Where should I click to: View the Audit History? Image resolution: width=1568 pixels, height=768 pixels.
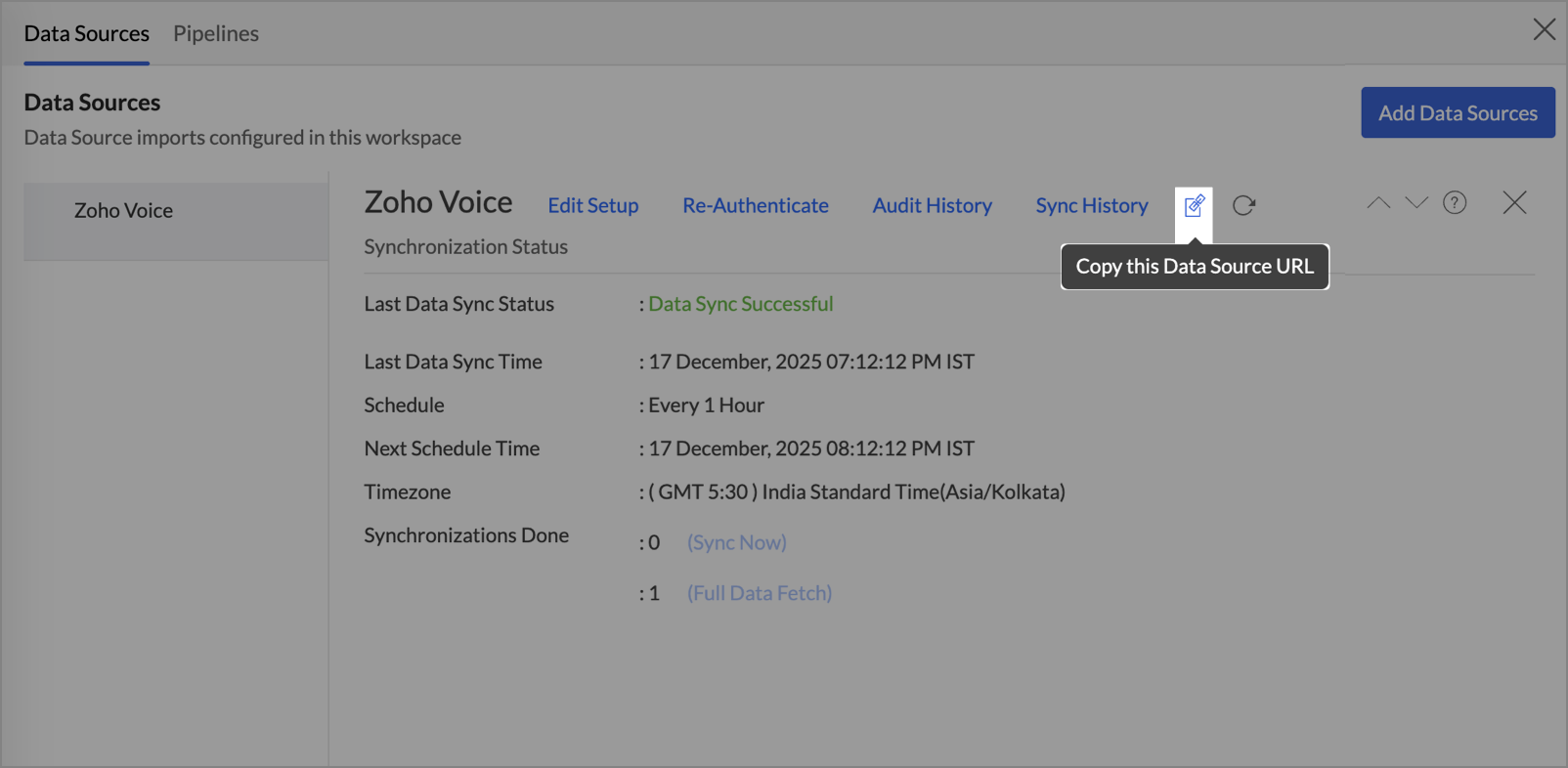coord(932,205)
